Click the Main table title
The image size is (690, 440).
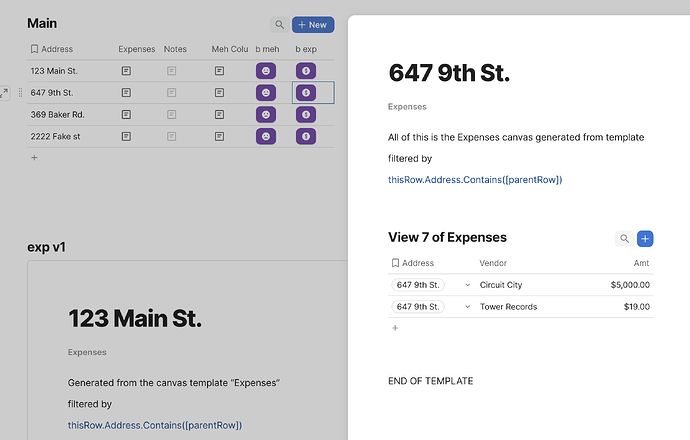42,23
